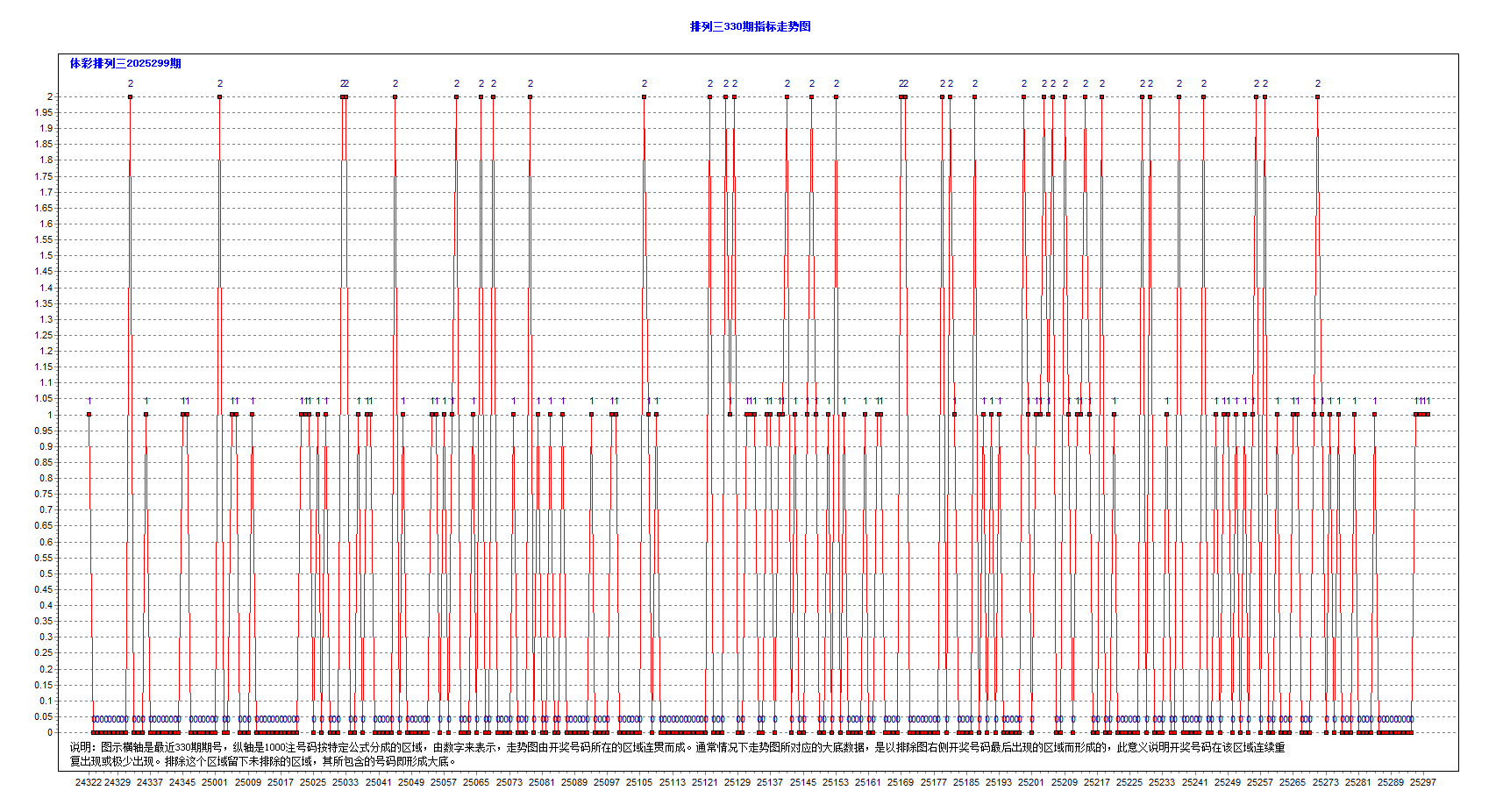The image size is (1503, 812).
Task: Click the leftmost peak marker at value 2
Action: 130,96
